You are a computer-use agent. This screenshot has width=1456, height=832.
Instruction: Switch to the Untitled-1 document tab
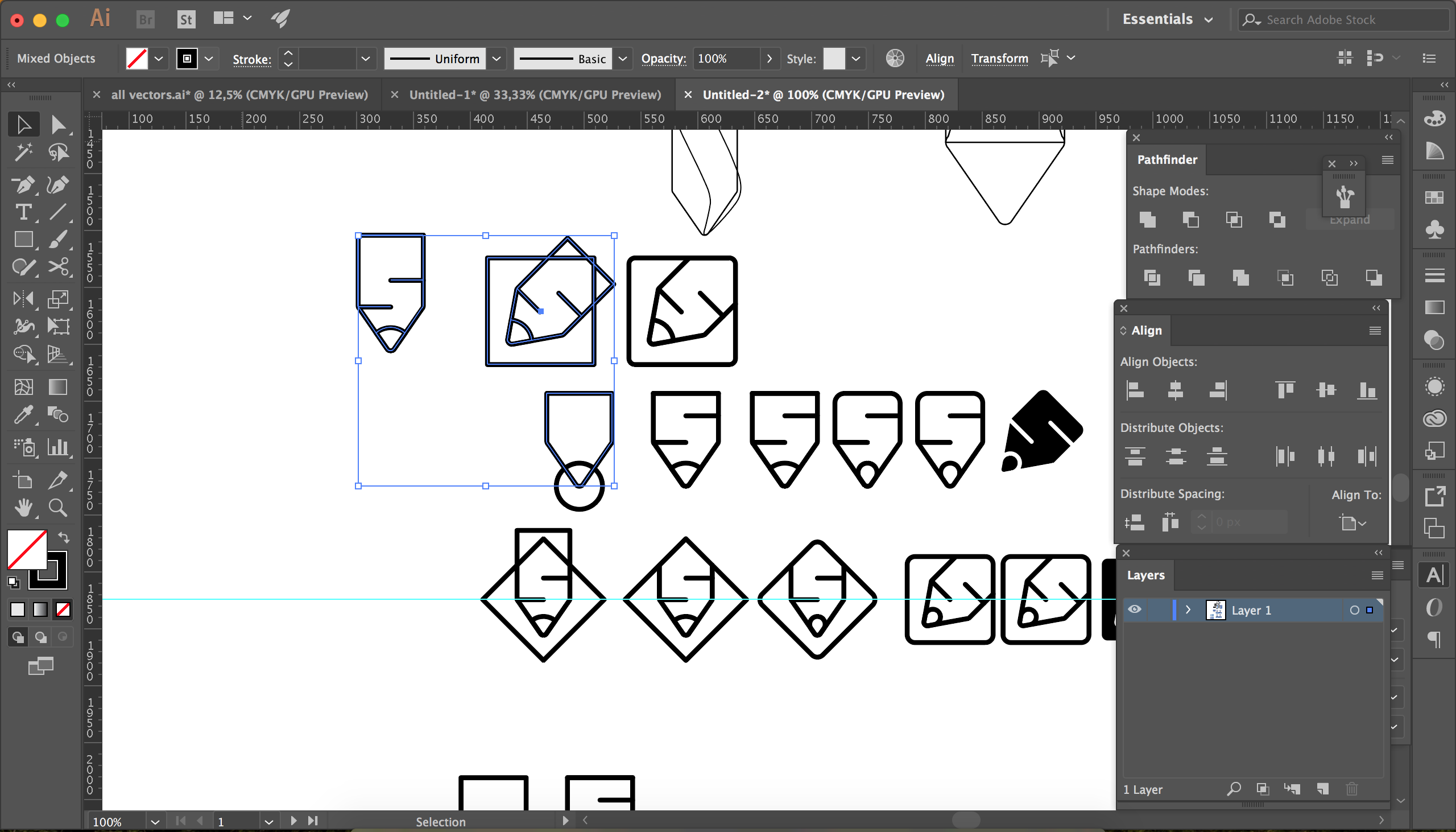535,95
